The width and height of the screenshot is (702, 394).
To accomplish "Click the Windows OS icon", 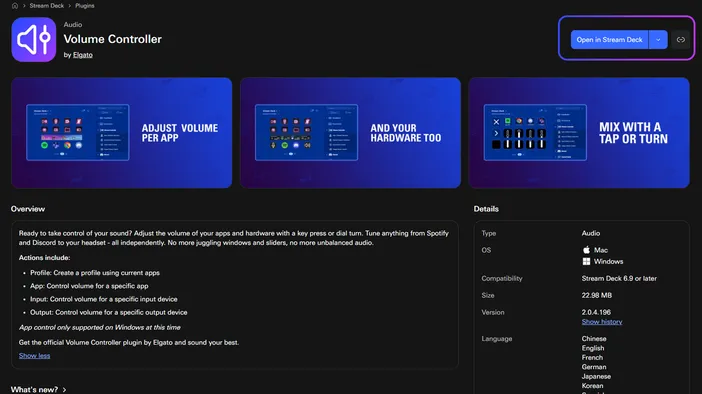I will [x=586, y=261].
